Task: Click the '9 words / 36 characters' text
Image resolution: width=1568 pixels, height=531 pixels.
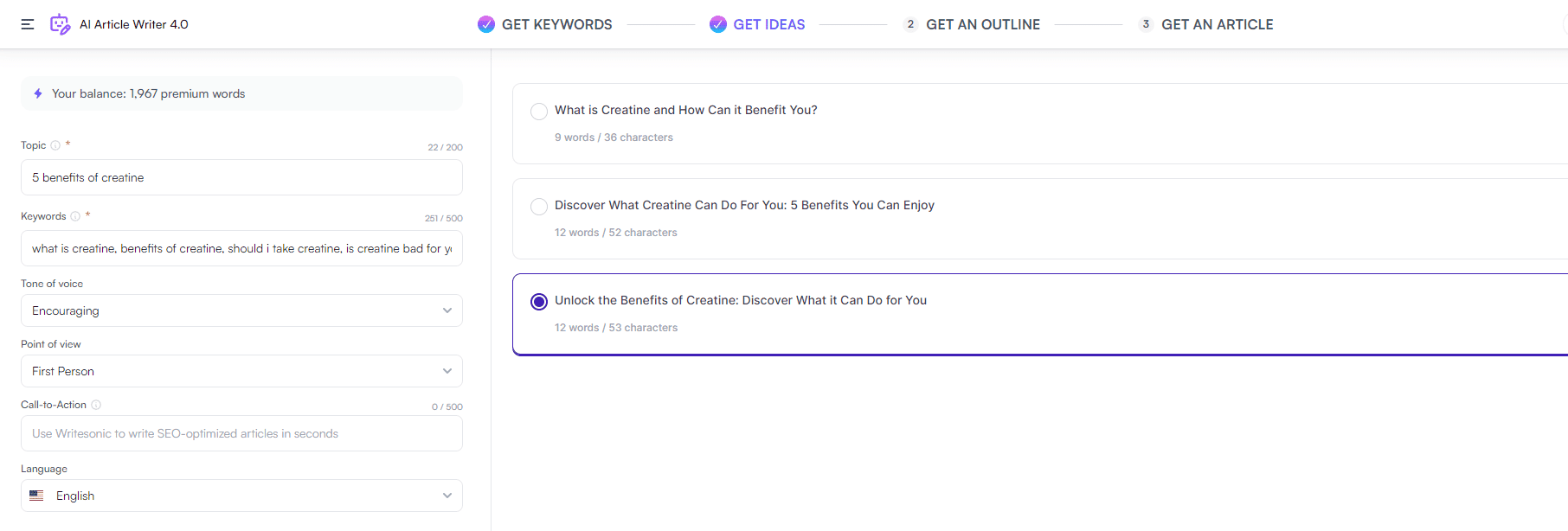Action: [x=614, y=138]
